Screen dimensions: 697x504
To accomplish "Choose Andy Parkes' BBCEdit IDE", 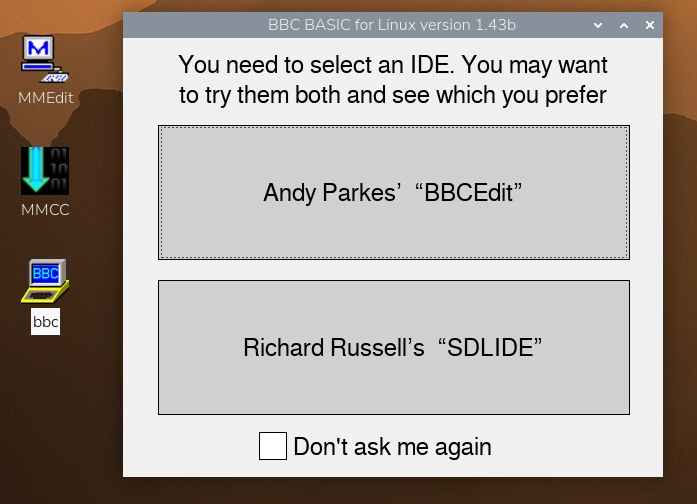I will [x=393, y=192].
